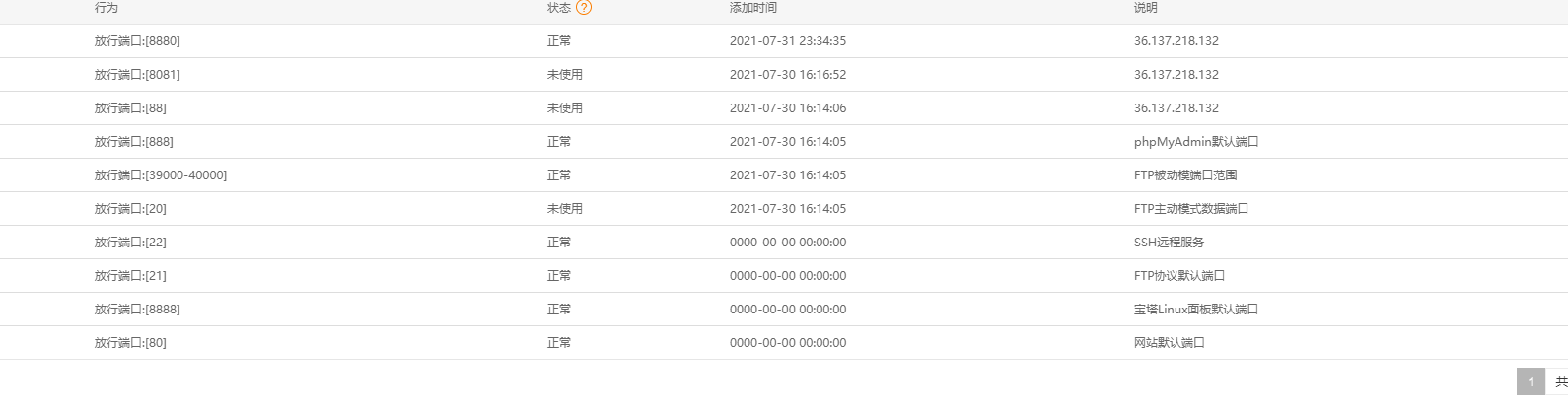Click the 行为 column header
Viewport: 1568px width, 416px height.
click(107, 8)
